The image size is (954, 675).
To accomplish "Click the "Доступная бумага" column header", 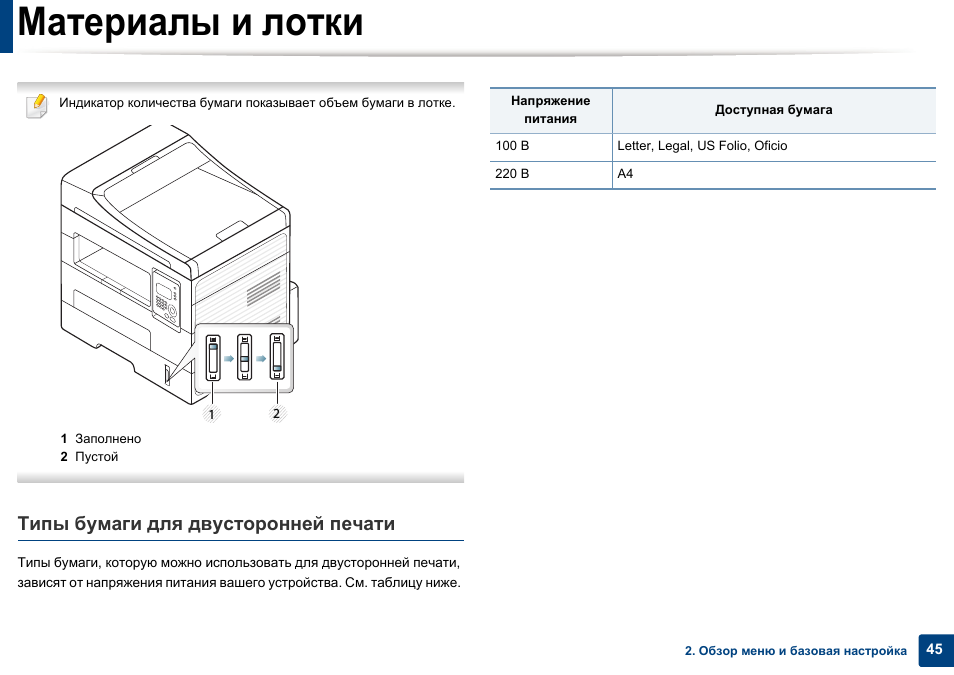I will tap(773, 110).
